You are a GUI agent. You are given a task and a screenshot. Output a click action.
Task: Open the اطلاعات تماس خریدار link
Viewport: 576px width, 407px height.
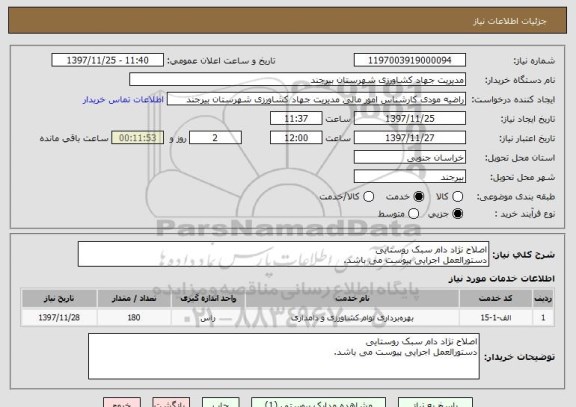pyautogui.click(x=123, y=100)
